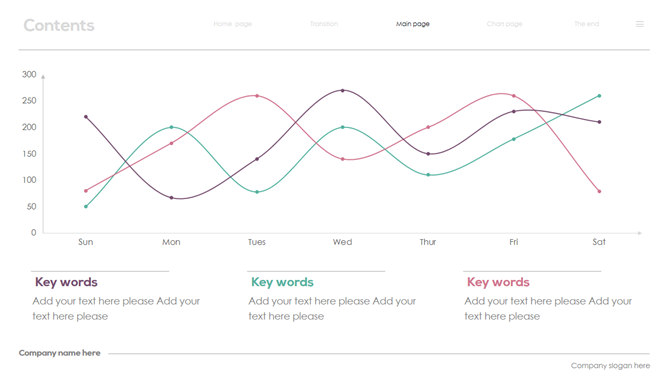This screenshot has width=668, height=376.
Task: Open the hamburger menu icon
Action: (x=639, y=24)
